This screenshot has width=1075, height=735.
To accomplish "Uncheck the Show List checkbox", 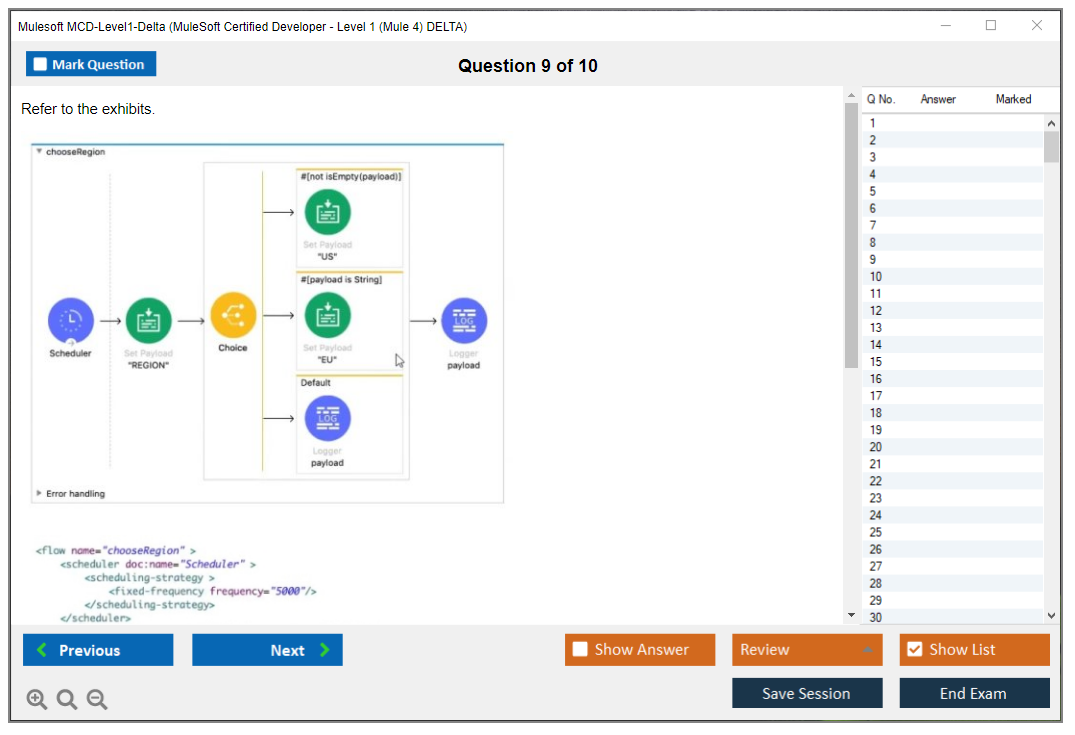I will pyautogui.click(x=914, y=650).
